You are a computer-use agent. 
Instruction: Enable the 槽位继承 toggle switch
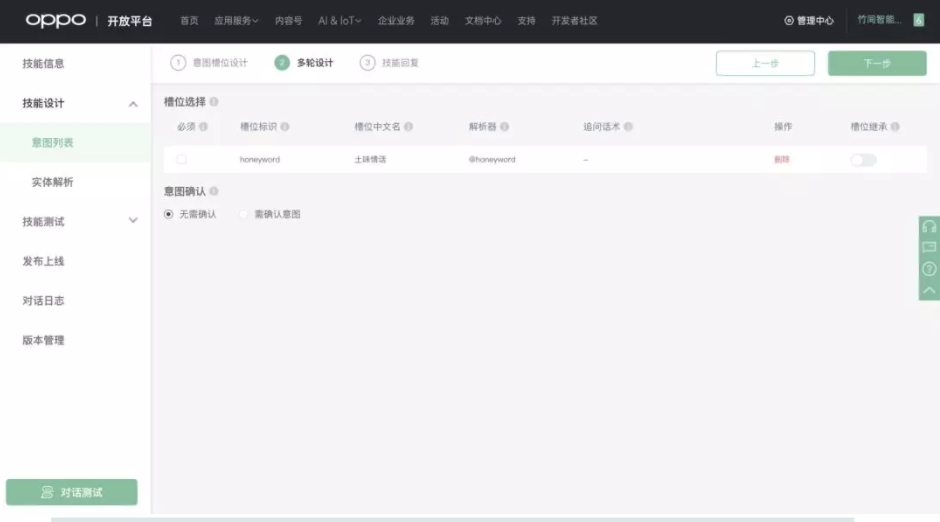click(x=863, y=160)
